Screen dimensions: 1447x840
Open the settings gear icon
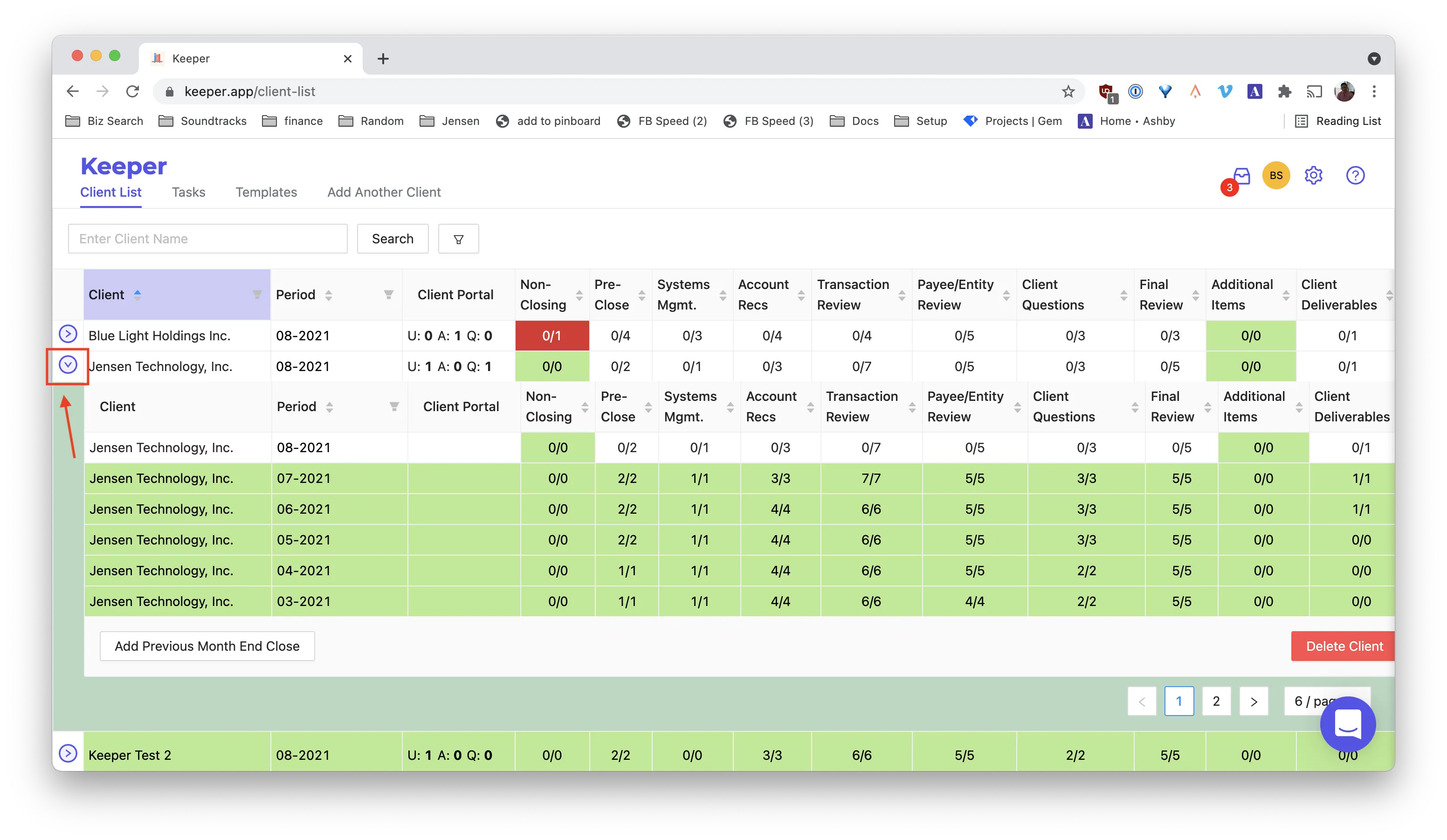click(1313, 175)
